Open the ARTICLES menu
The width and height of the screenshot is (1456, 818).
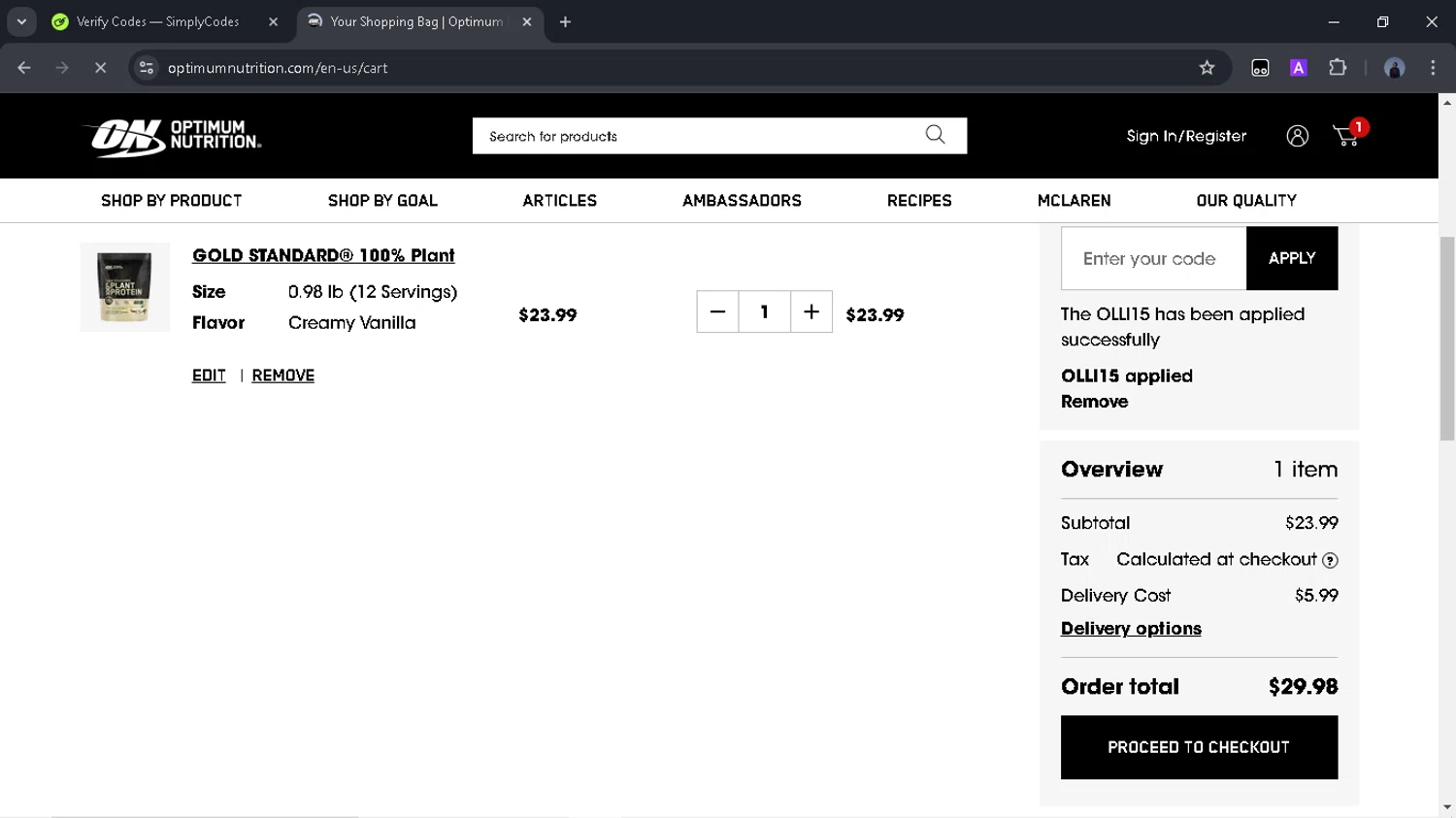tap(560, 201)
